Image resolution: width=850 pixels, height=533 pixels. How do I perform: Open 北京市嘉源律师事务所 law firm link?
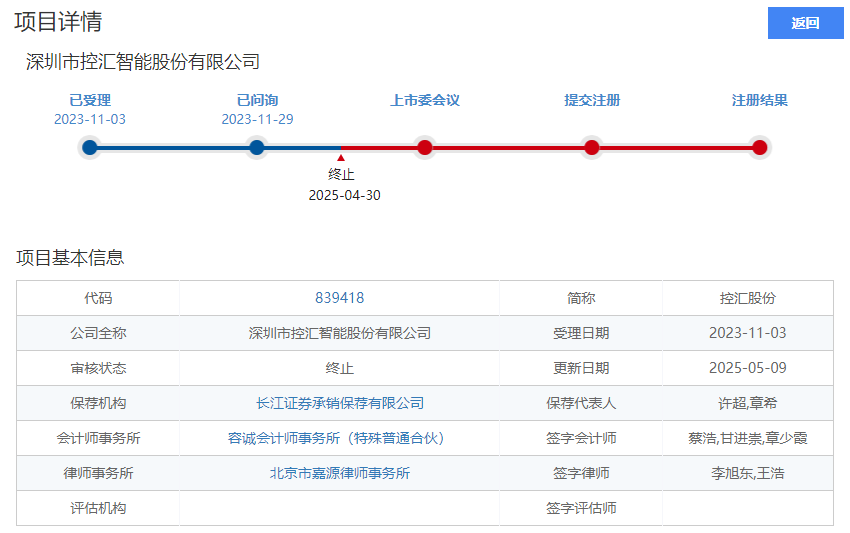point(339,473)
